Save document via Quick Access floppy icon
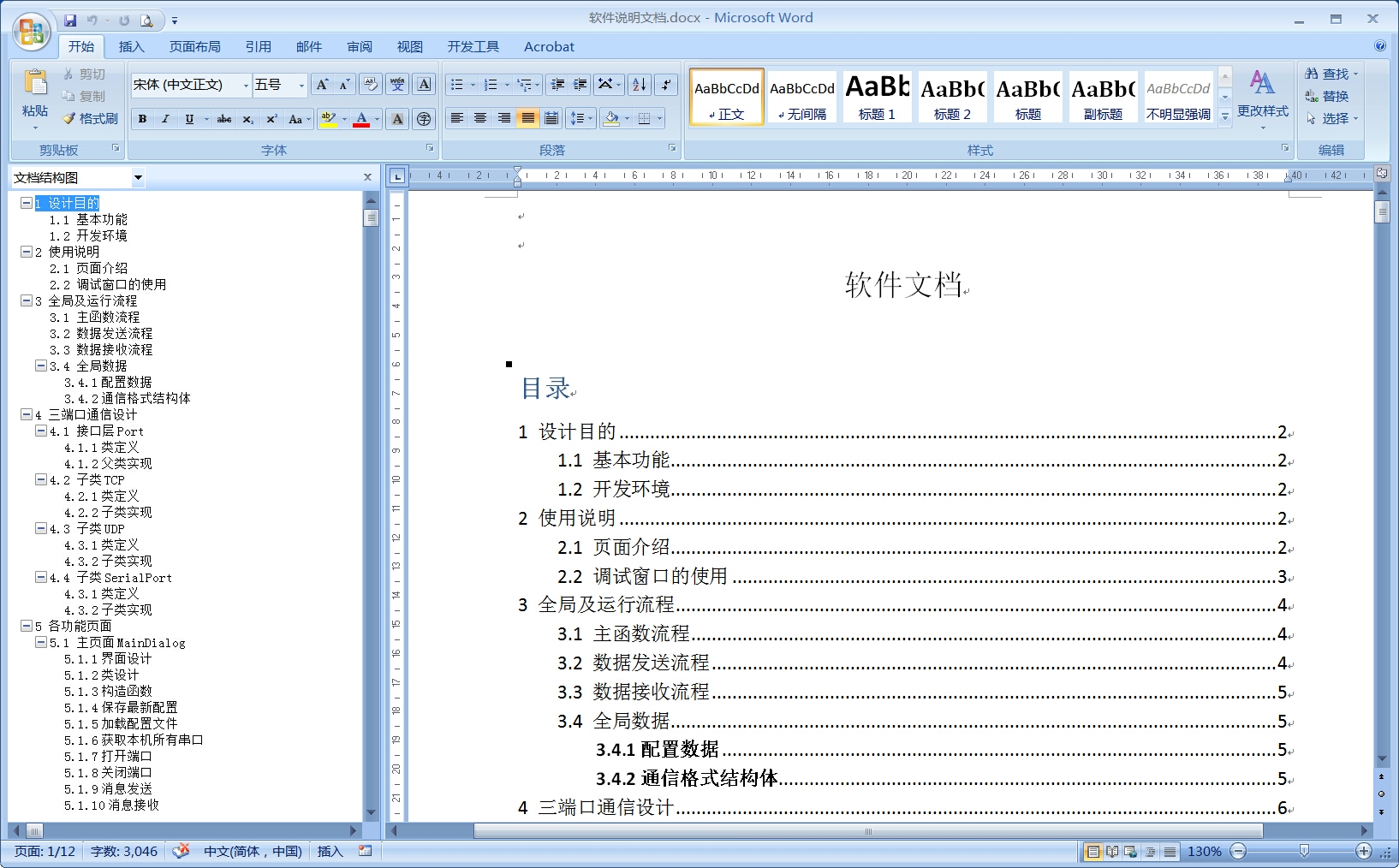Viewport: 1399px width, 868px height. (x=70, y=20)
